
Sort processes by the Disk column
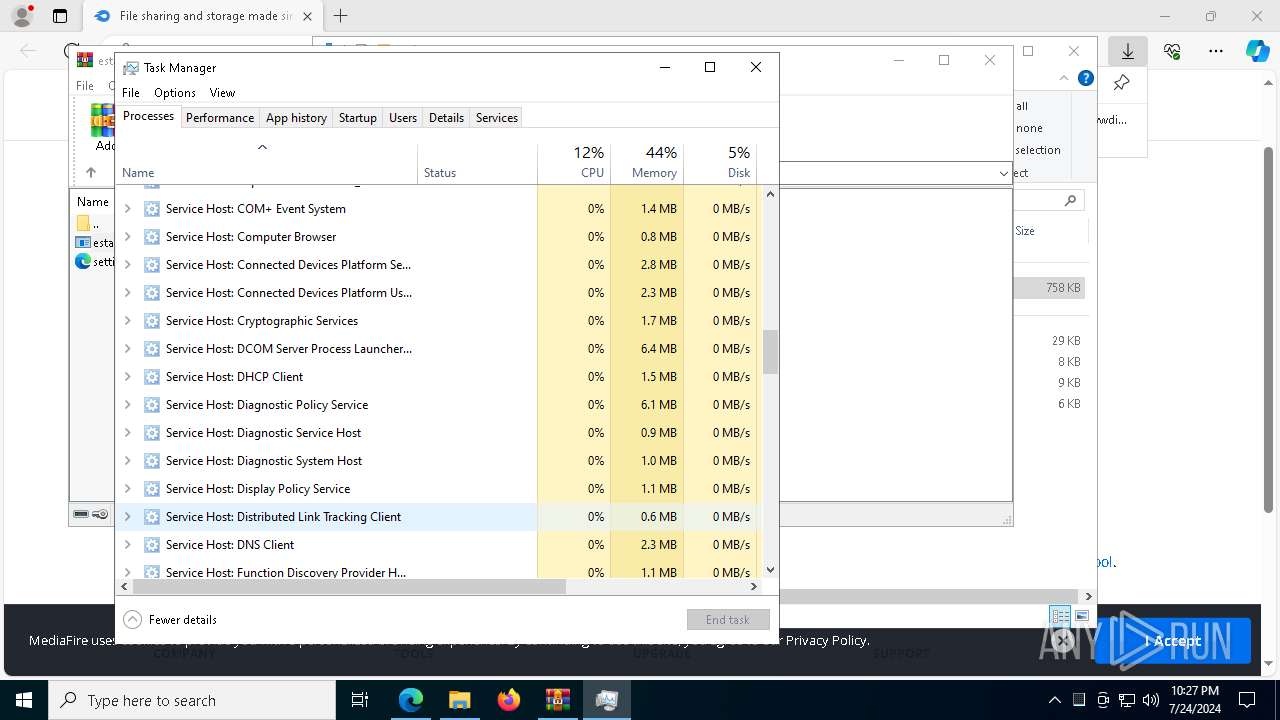pyautogui.click(x=720, y=165)
